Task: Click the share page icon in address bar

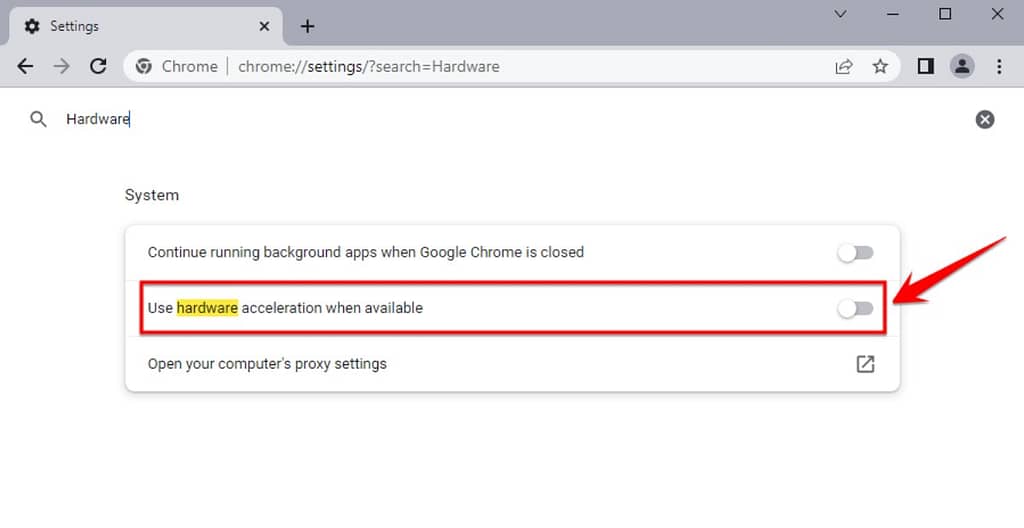Action: (844, 66)
